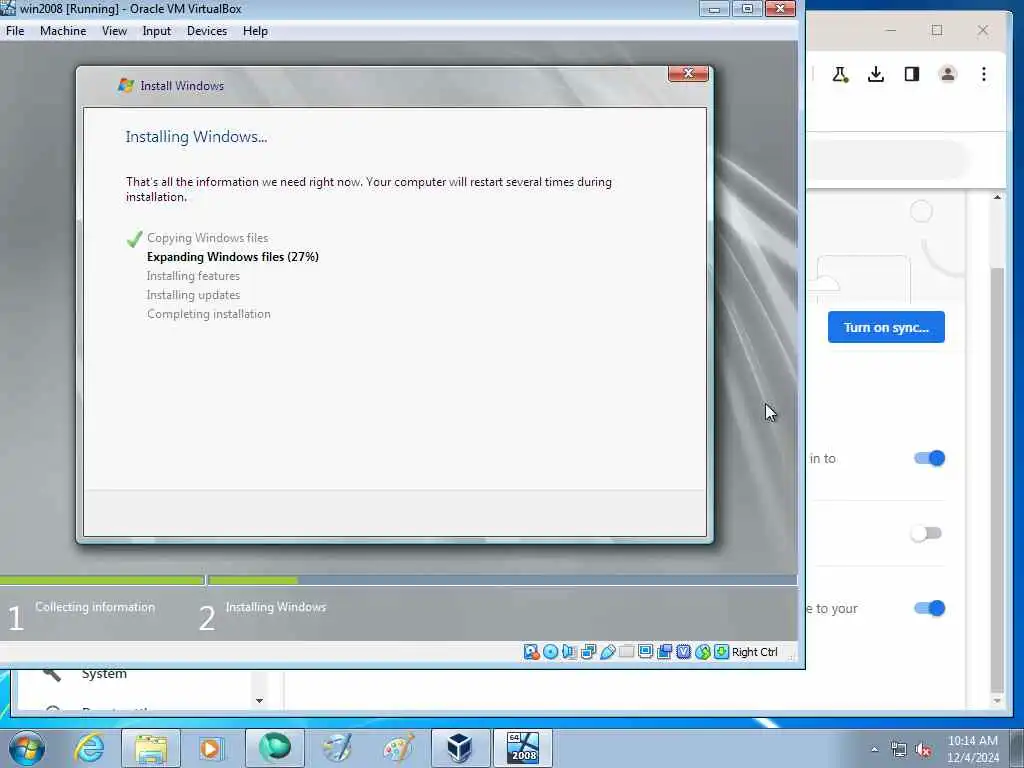1024x768 pixels.
Task: Open the View menu in VirtualBox
Action: pyautogui.click(x=114, y=31)
